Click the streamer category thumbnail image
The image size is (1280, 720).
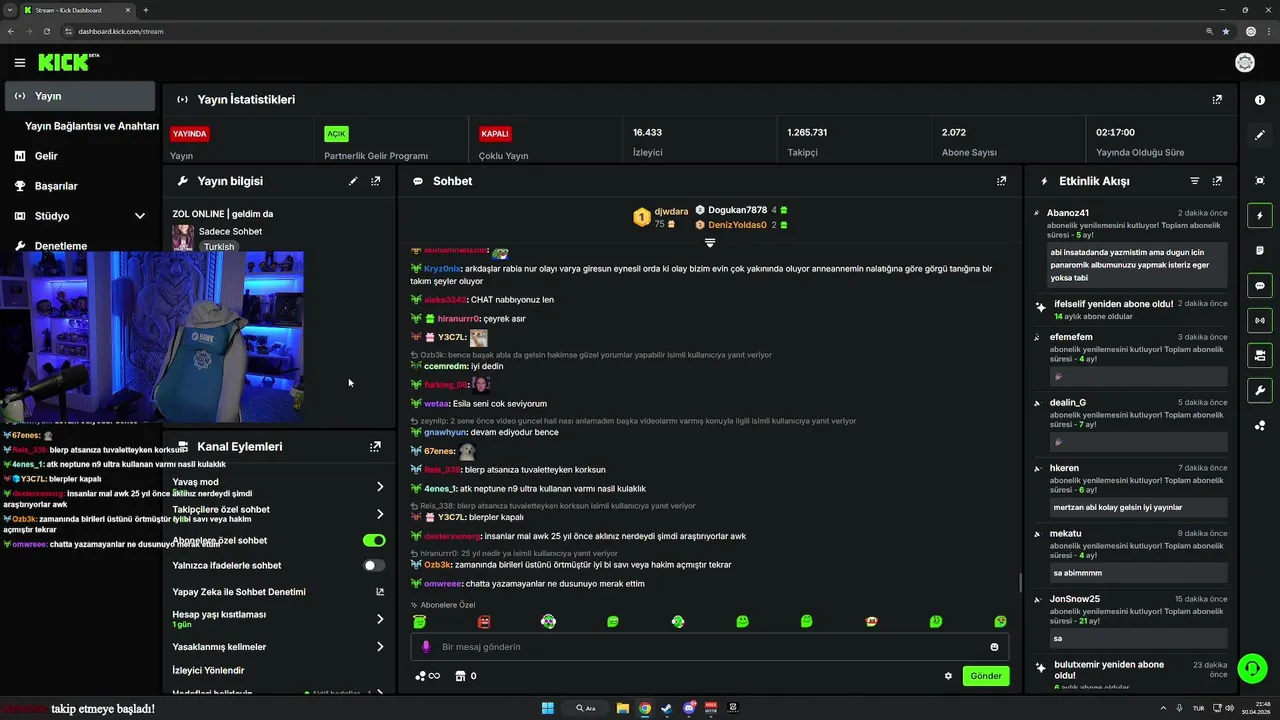click(x=183, y=238)
